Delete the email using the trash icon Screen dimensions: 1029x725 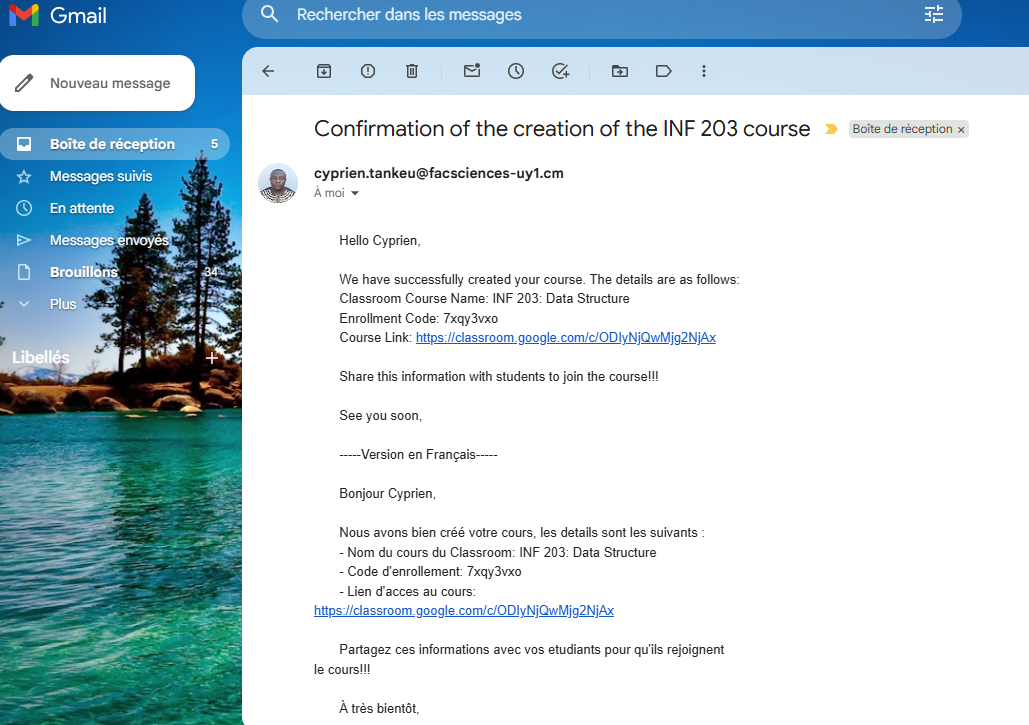412,71
